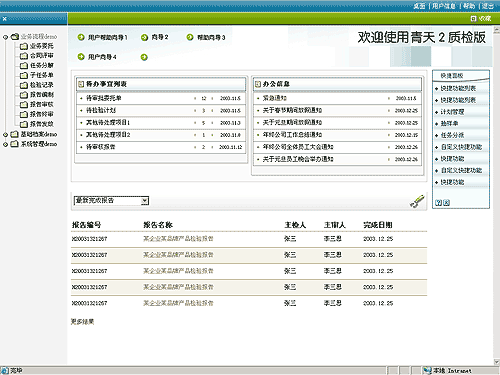The image size is (500, 375).
Task: Click the green arrow icon for 用户帮助向导1
Action: (81, 37)
